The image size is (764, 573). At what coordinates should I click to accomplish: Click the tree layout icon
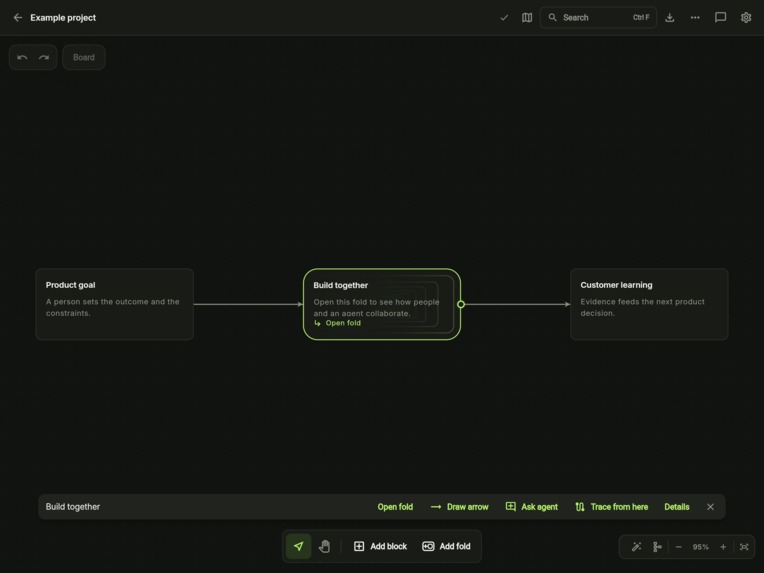click(657, 547)
